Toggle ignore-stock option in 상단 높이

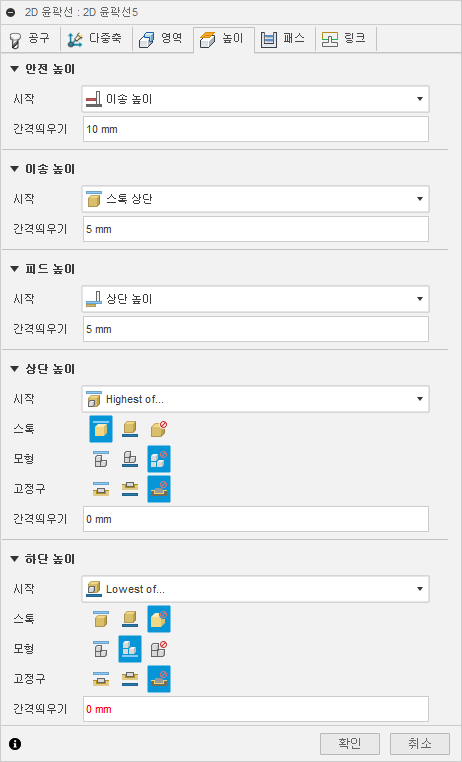point(159,429)
